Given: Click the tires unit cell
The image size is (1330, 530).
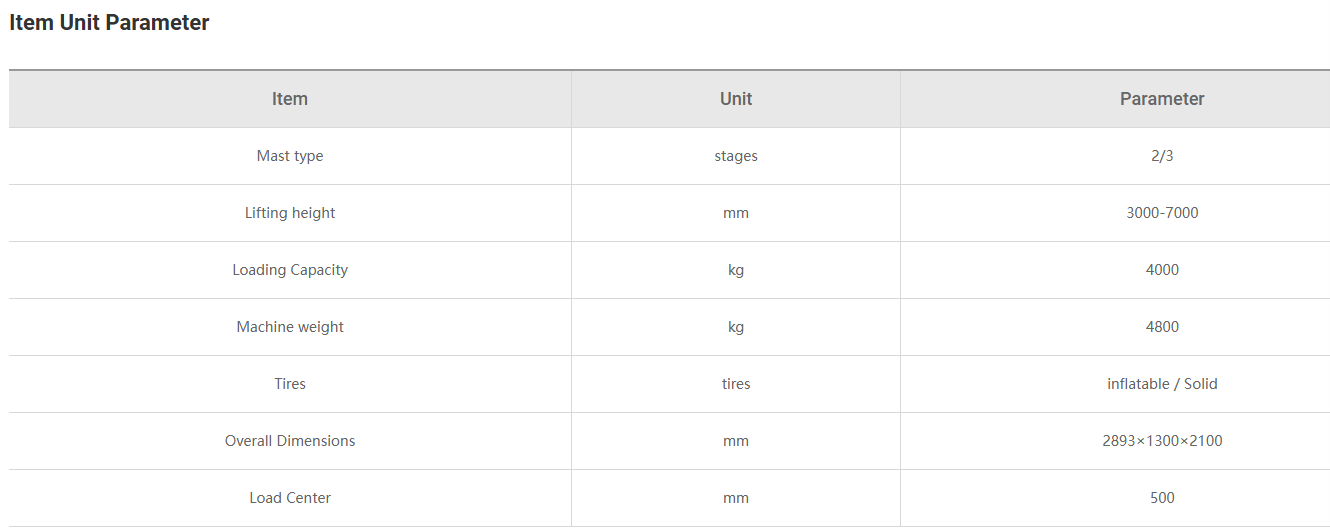Looking at the screenshot, I should (x=736, y=384).
